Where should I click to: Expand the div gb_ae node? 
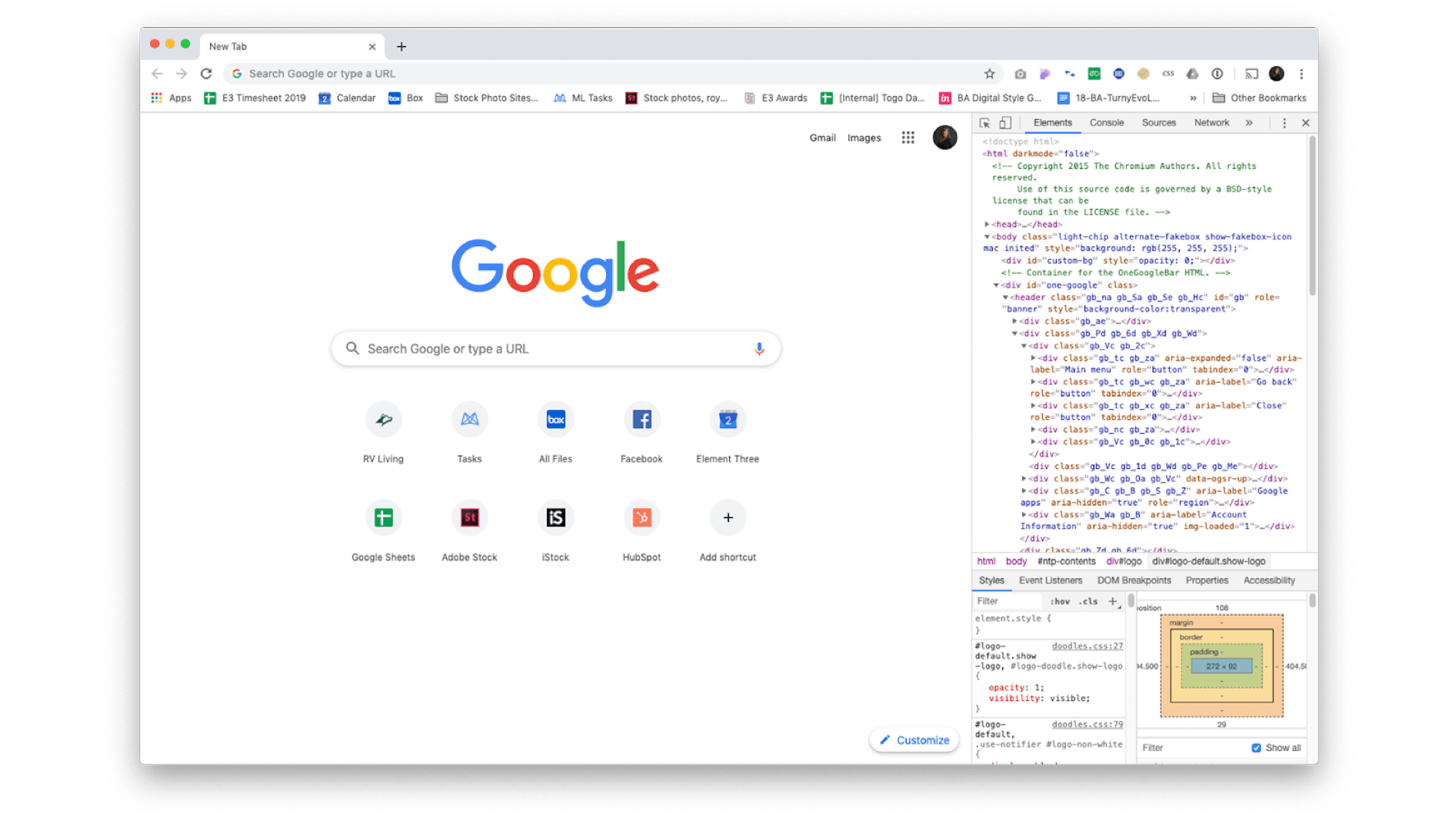1015,321
